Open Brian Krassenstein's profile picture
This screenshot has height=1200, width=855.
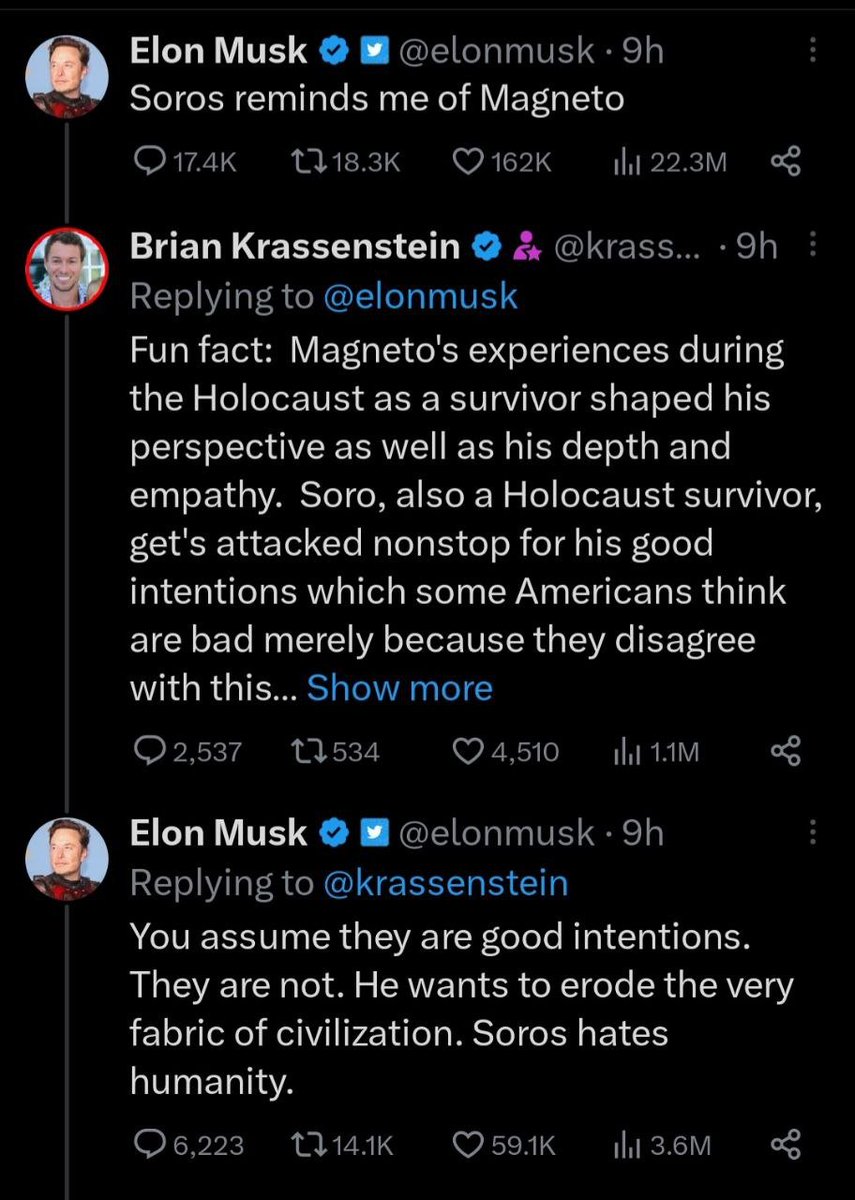click(x=64, y=268)
